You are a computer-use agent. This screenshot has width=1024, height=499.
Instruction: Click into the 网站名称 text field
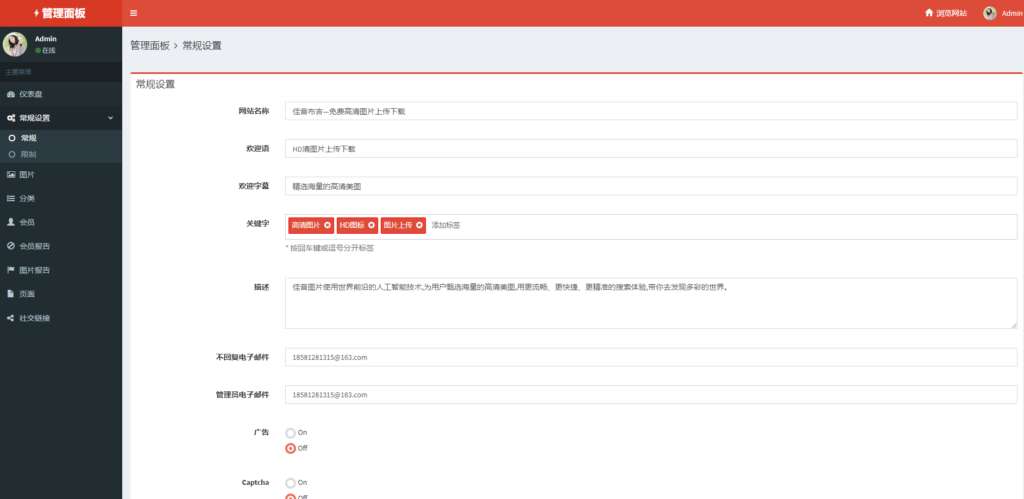click(651, 111)
